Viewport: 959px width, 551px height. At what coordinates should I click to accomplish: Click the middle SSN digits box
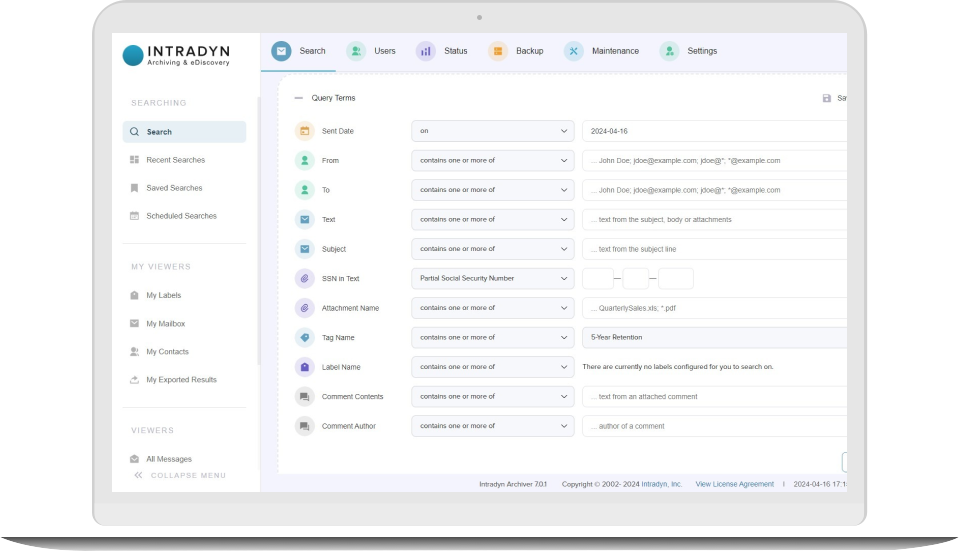coord(635,278)
